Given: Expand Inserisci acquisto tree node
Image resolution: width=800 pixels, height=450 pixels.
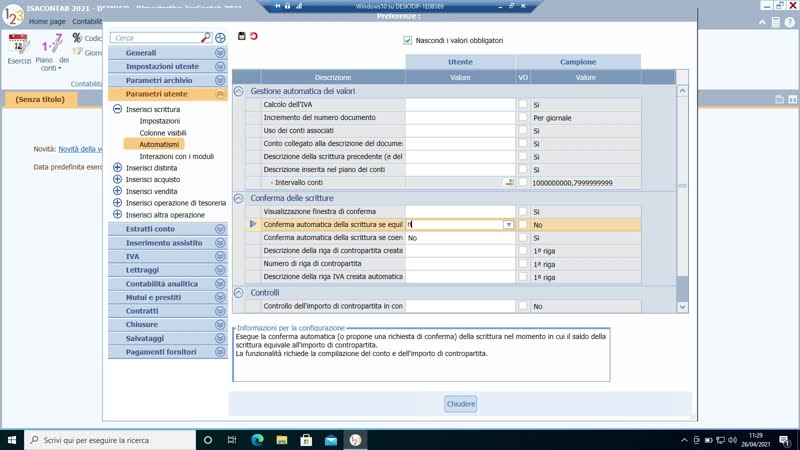Looking at the screenshot, I should pyautogui.click(x=117, y=179).
